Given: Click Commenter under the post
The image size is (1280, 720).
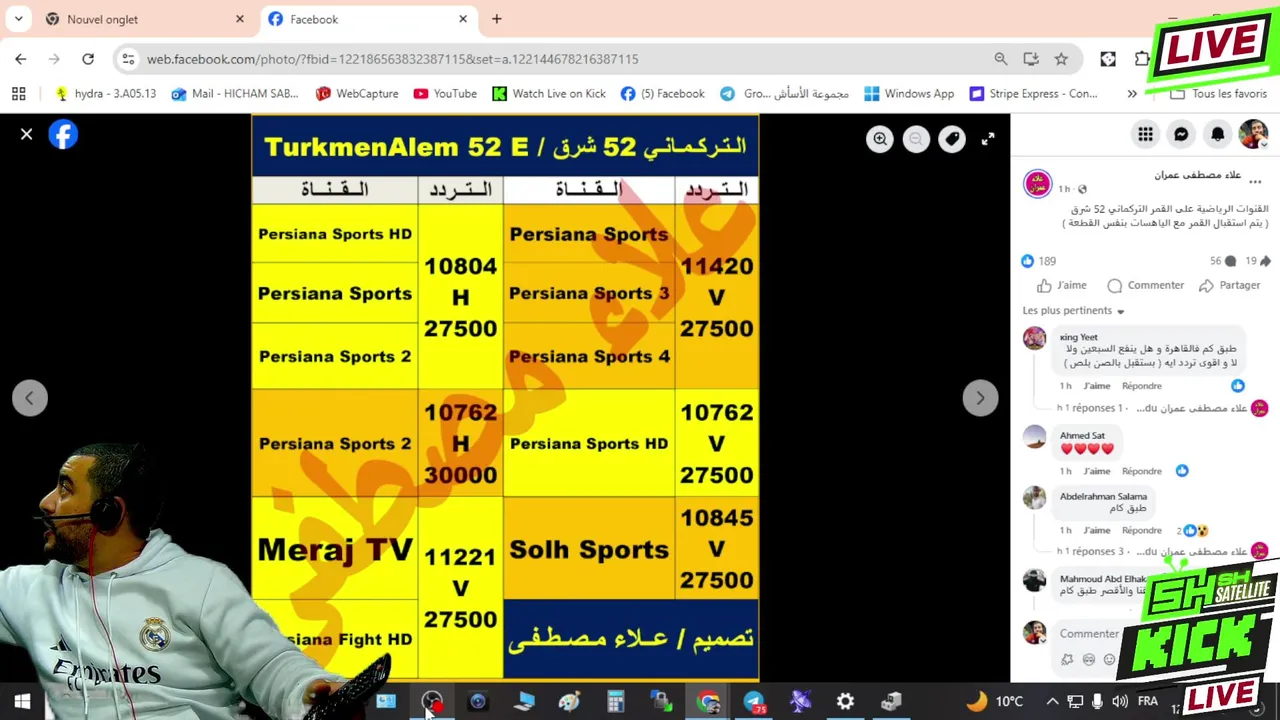Looking at the screenshot, I should pyautogui.click(x=1145, y=285).
